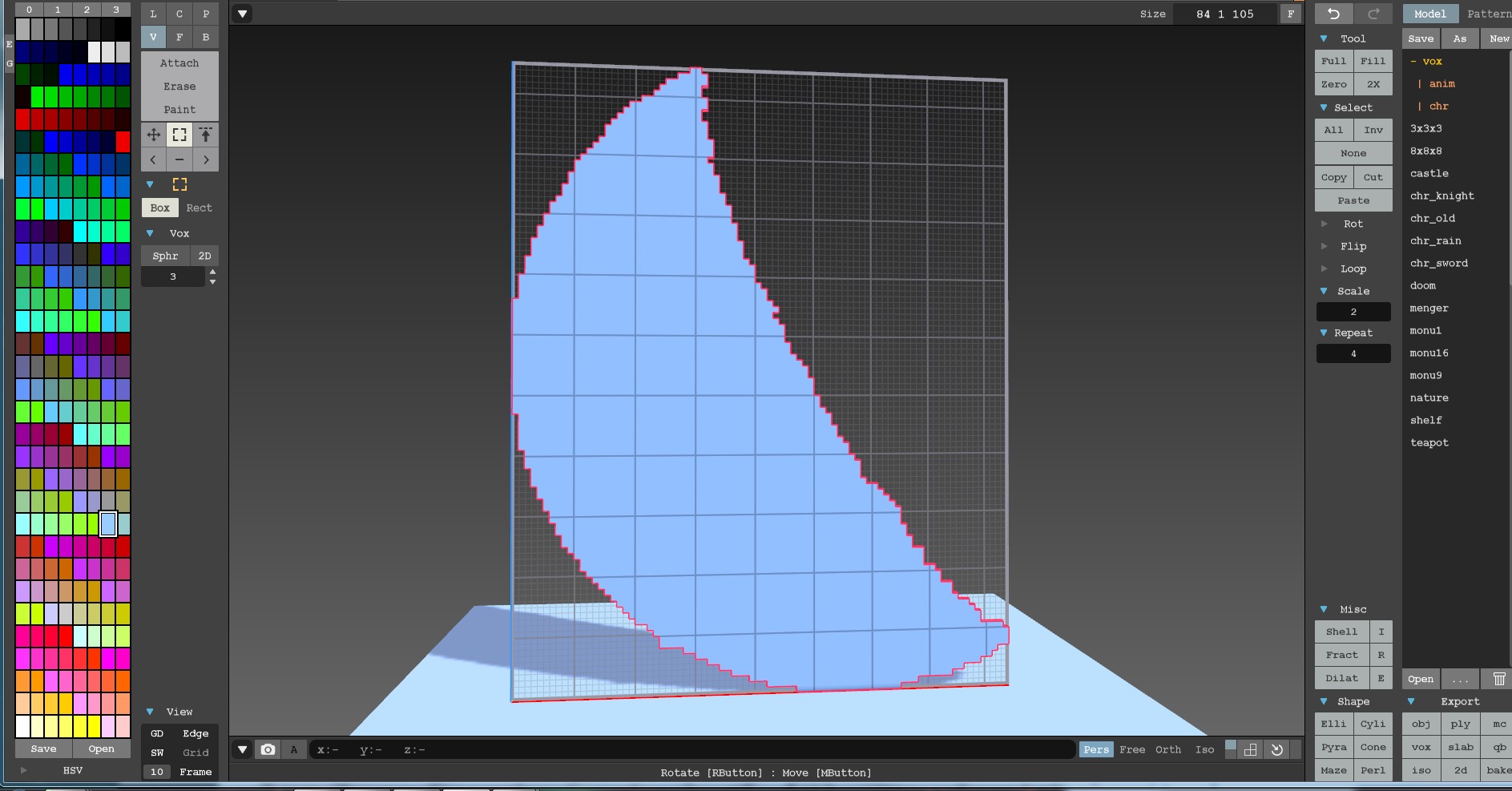Screen dimensions: 1512x791
Task: Click the previous arrow below tools
Action: [153, 159]
